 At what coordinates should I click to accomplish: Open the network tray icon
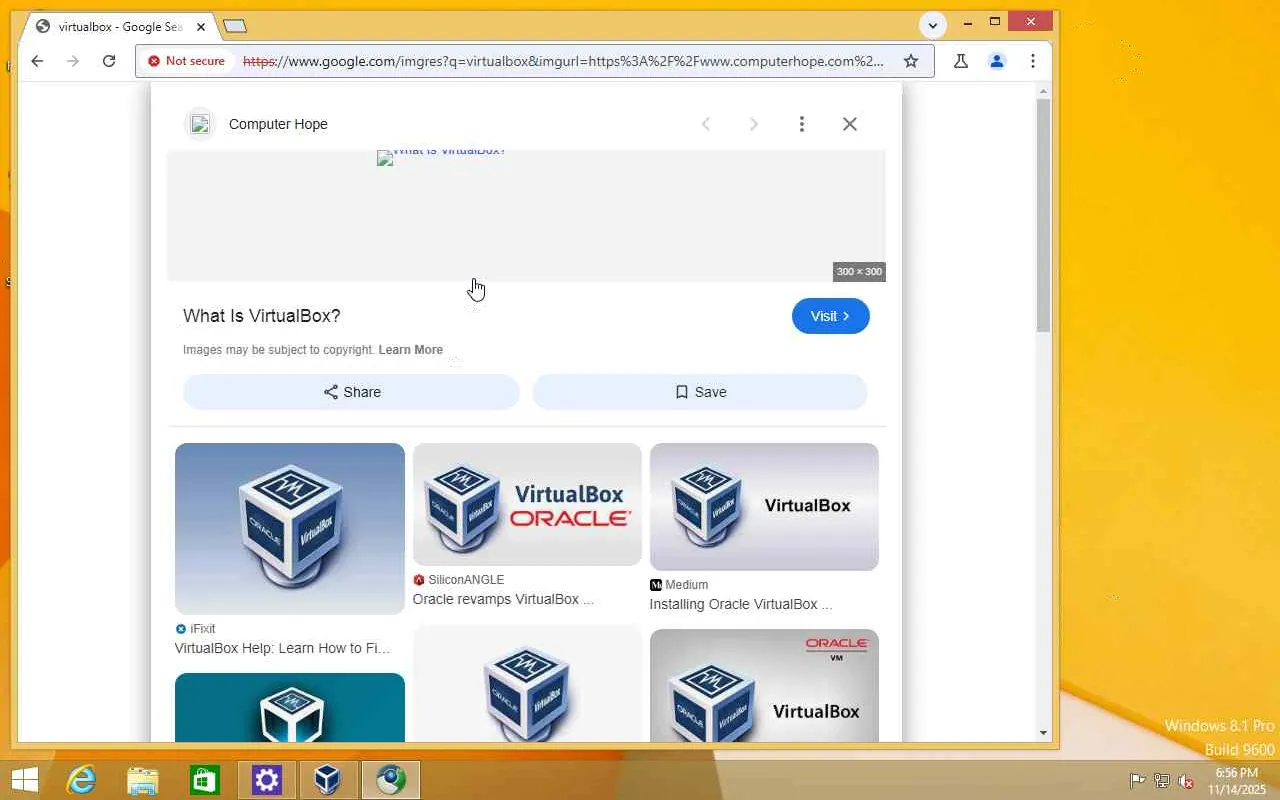click(1162, 781)
